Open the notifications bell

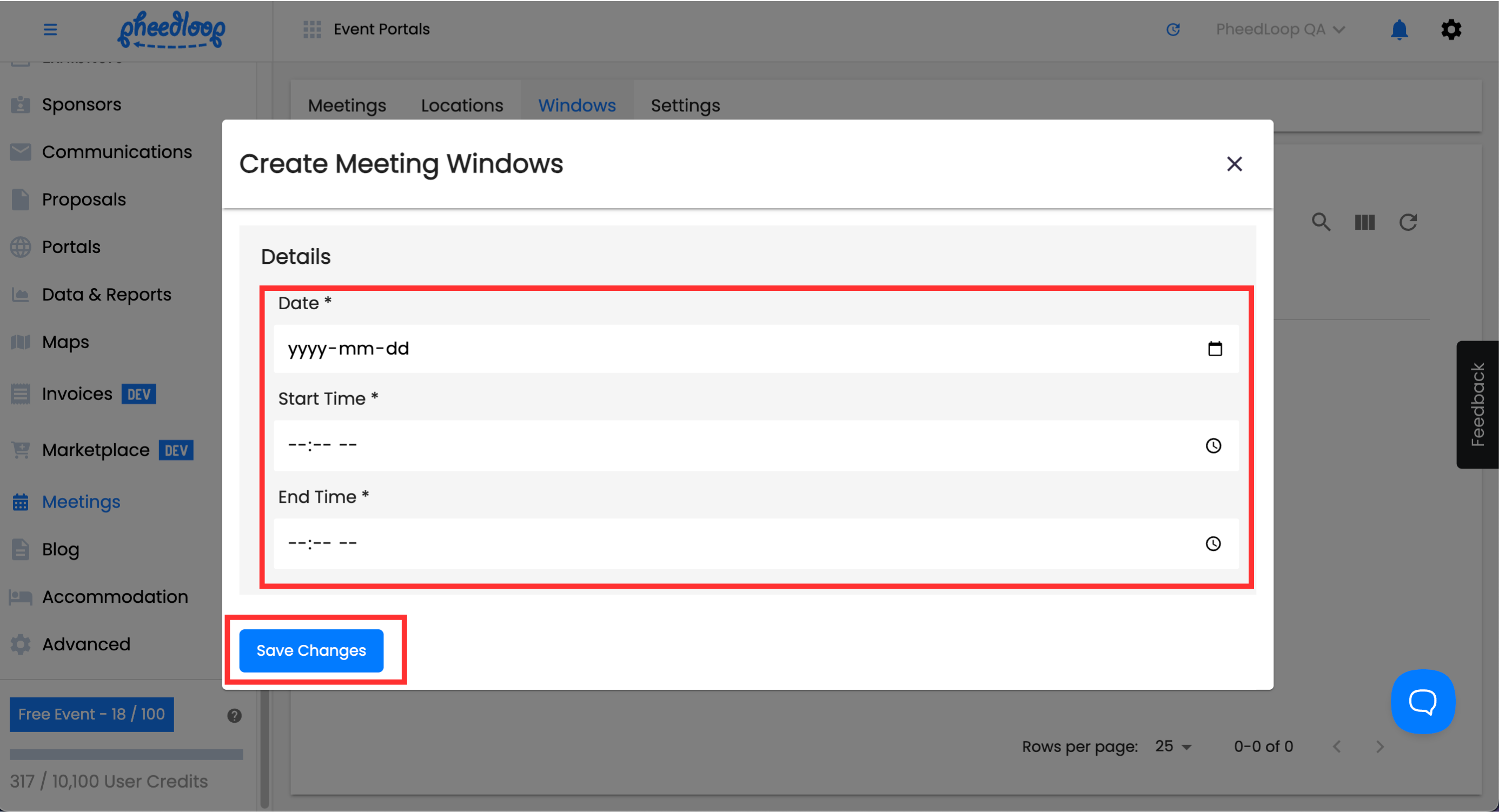pos(1398,29)
